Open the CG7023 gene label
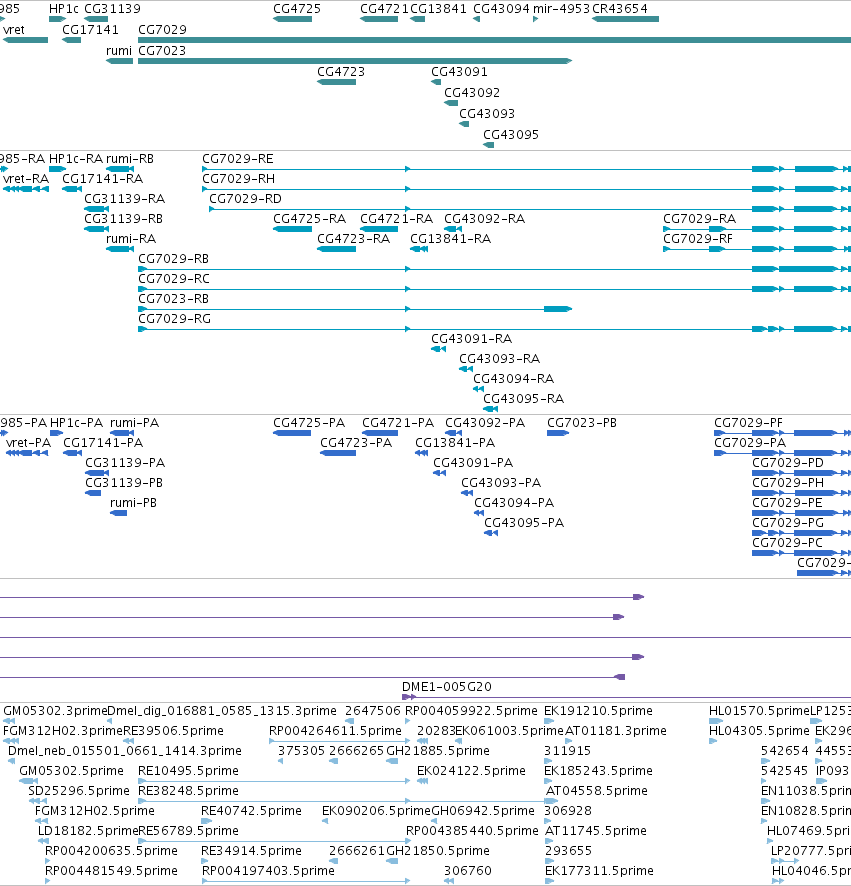The height and width of the screenshot is (886, 851). (x=162, y=50)
